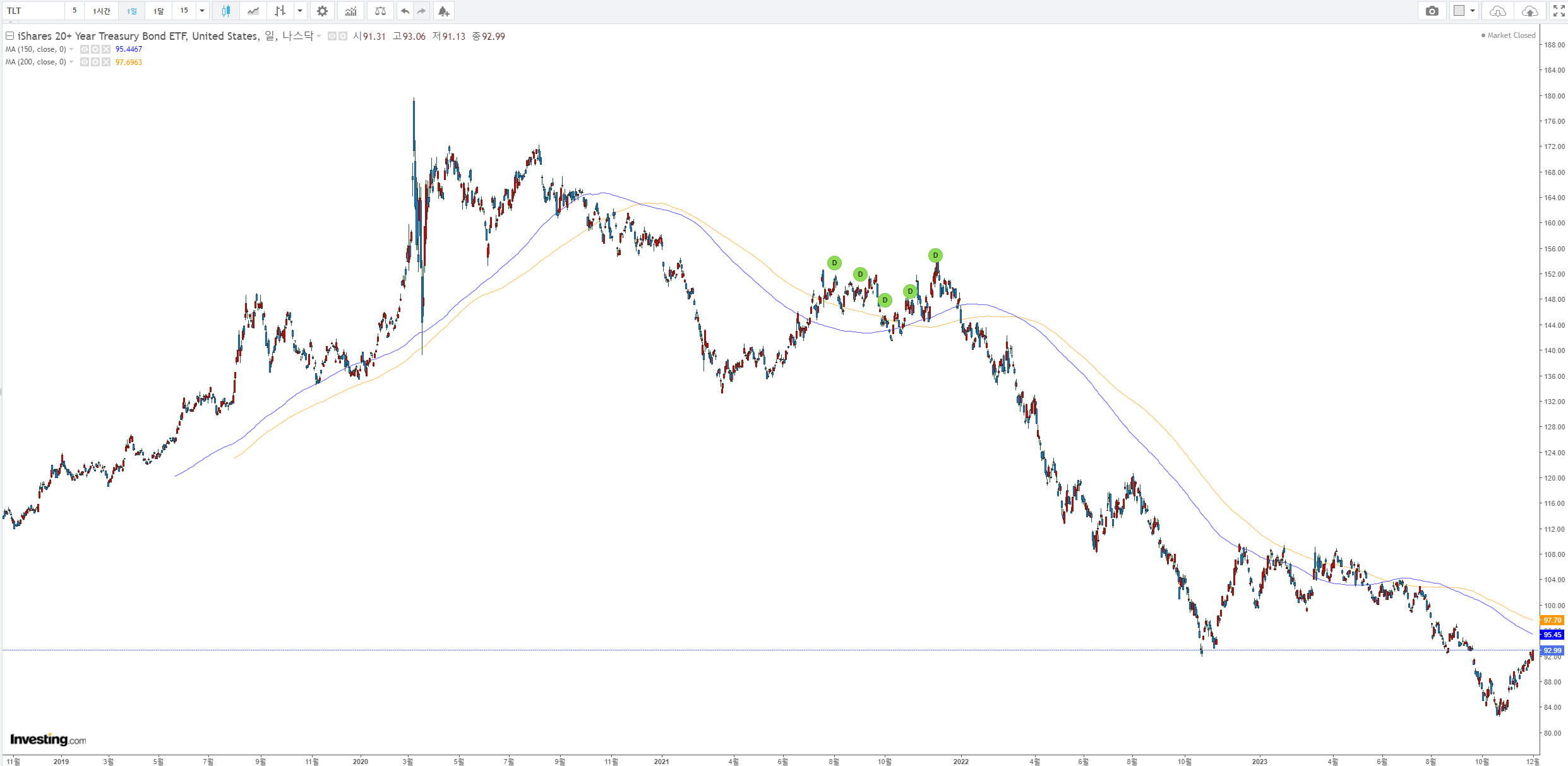Select the candlestick chart type icon
This screenshot has width=1568, height=766.
coord(225,11)
